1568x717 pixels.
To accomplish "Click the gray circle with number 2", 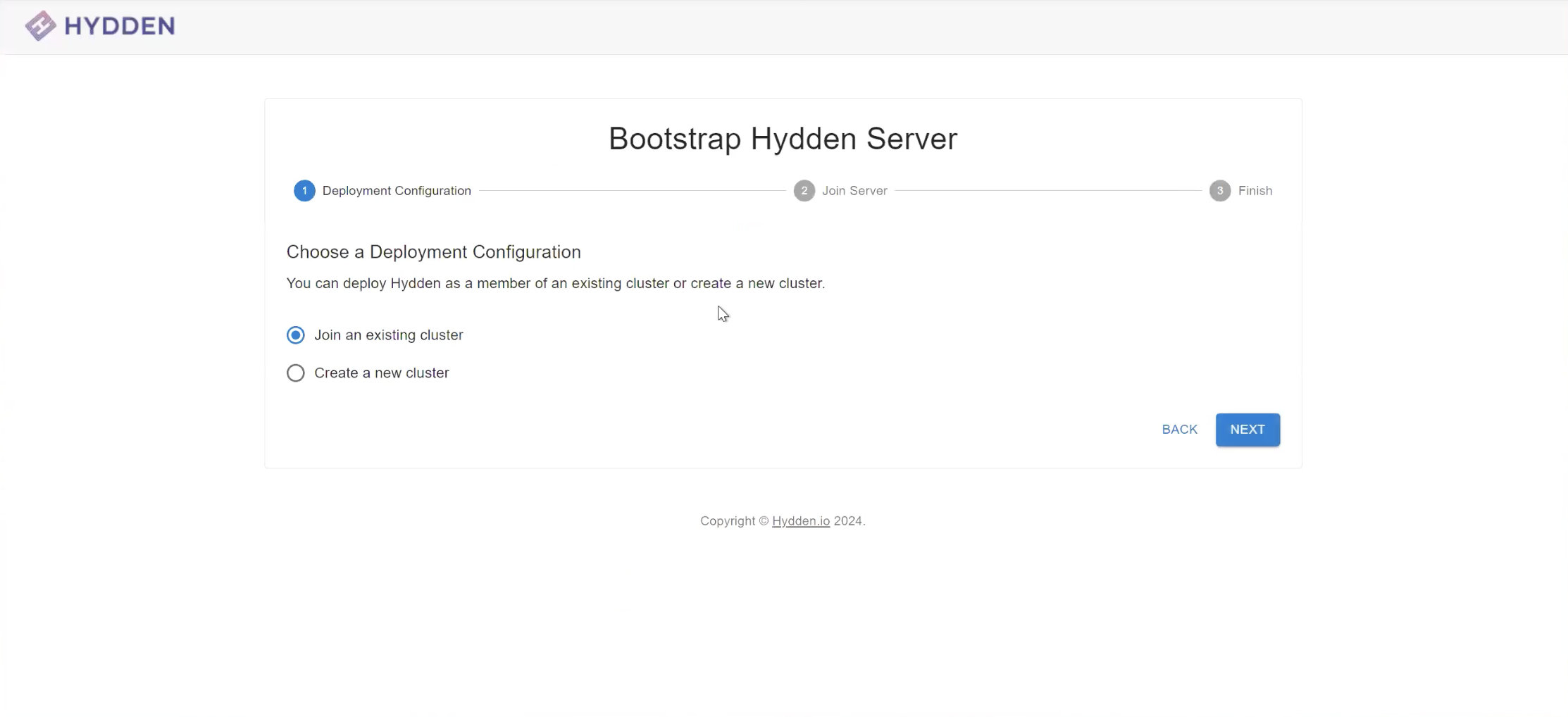I will (804, 190).
